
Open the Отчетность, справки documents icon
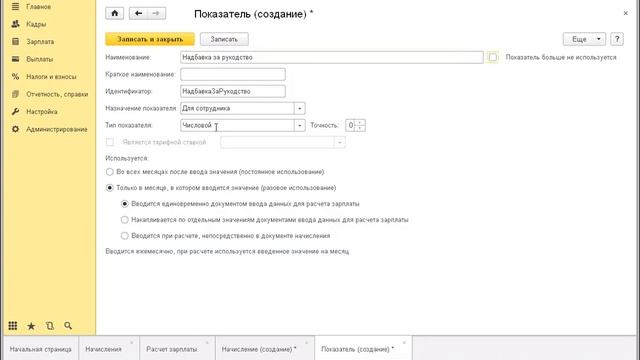[x=16, y=94]
